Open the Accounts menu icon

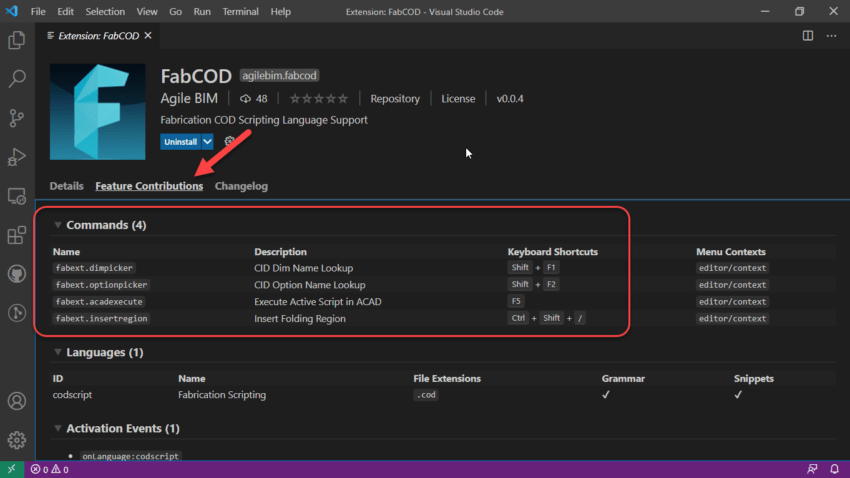click(17, 401)
